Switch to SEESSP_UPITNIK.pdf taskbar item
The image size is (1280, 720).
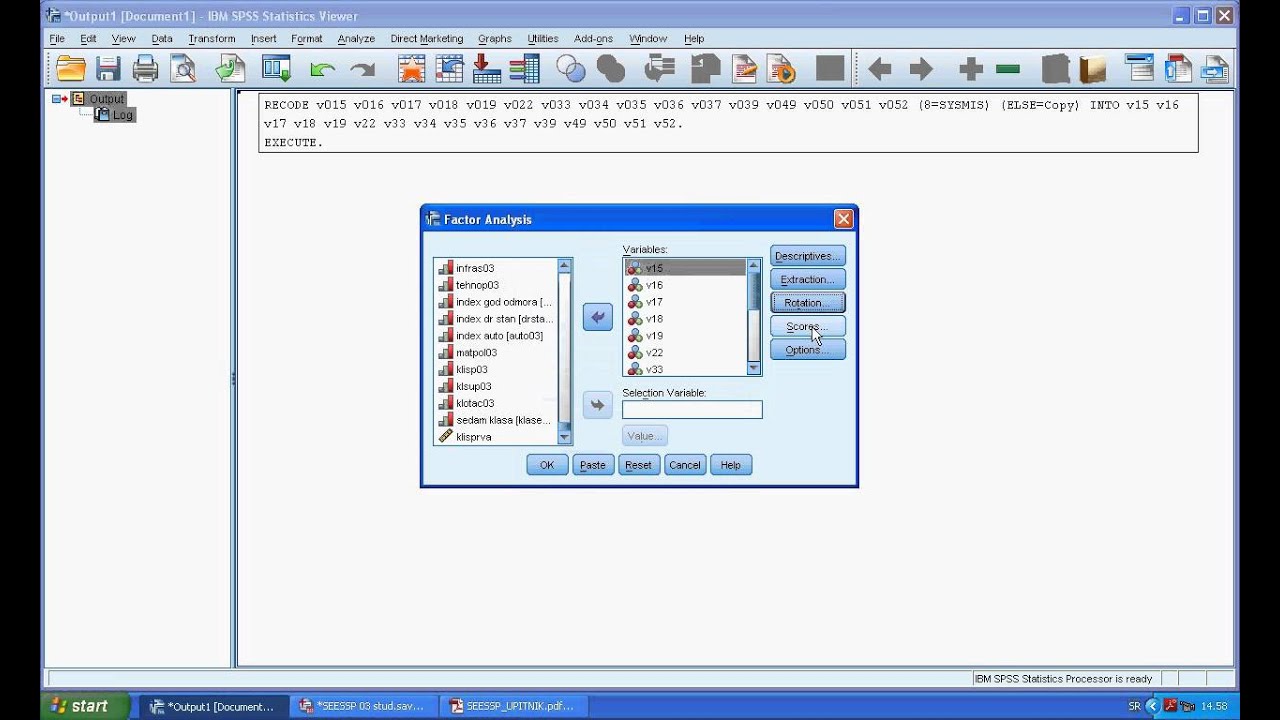[512, 706]
